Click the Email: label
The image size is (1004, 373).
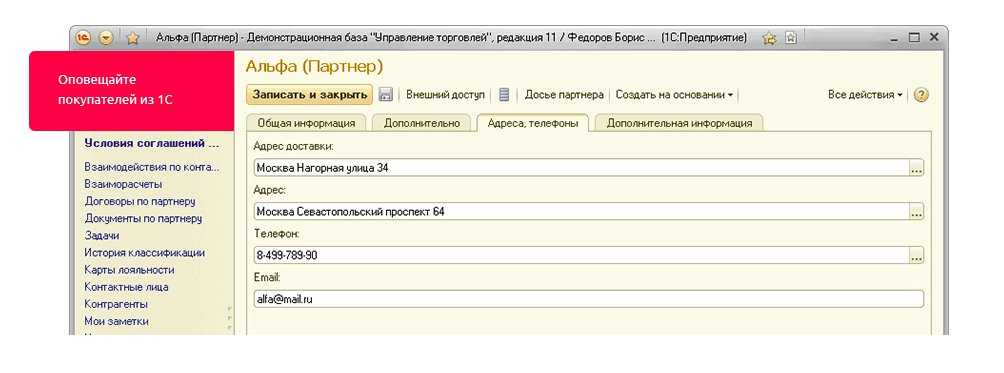coord(267,277)
